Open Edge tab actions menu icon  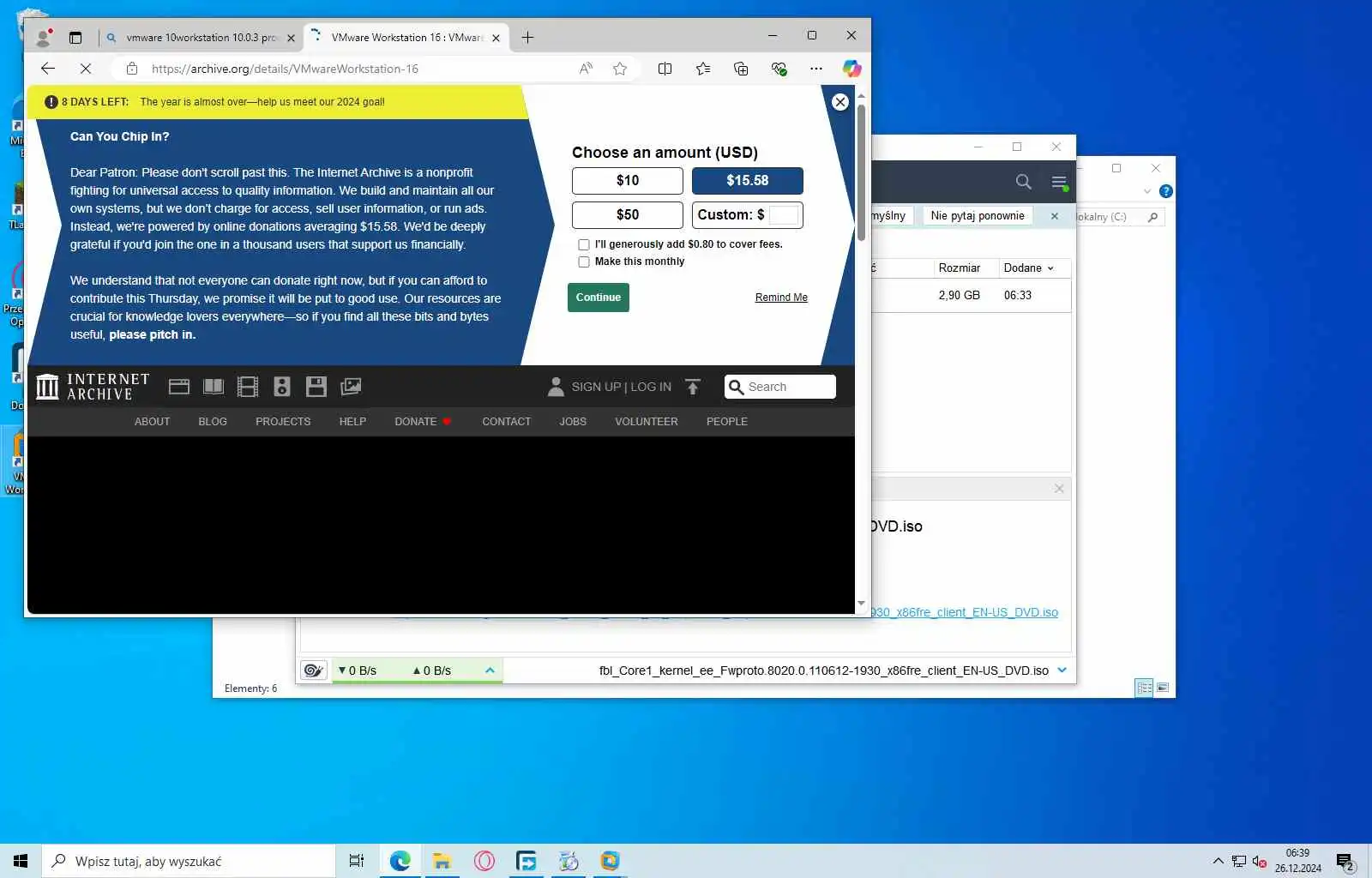(75, 38)
